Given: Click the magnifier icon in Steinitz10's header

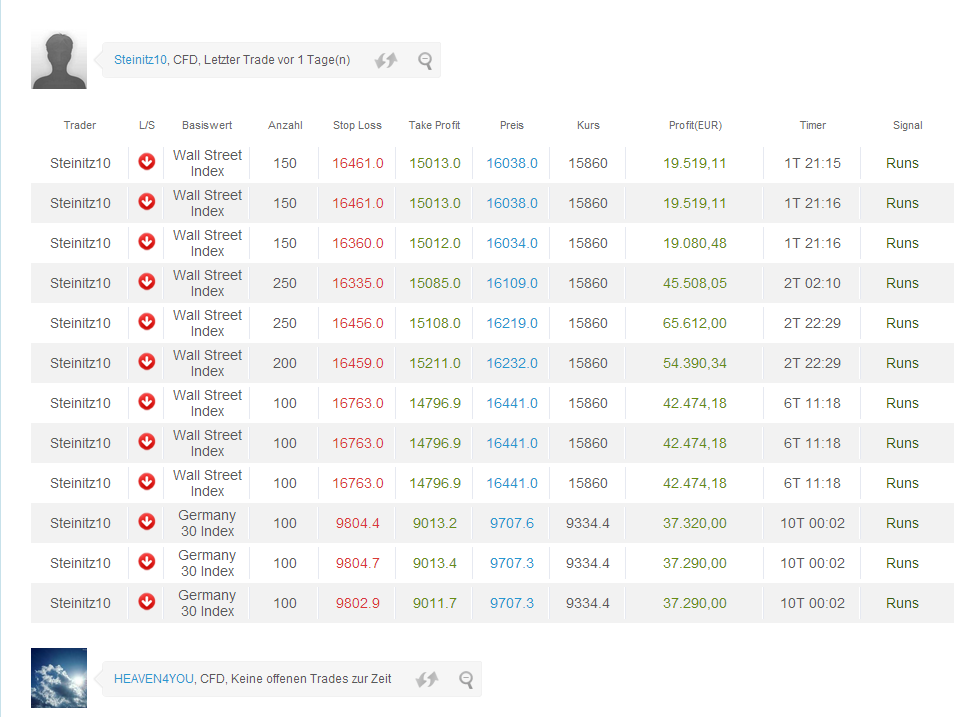Looking at the screenshot, I should [425, 61].
